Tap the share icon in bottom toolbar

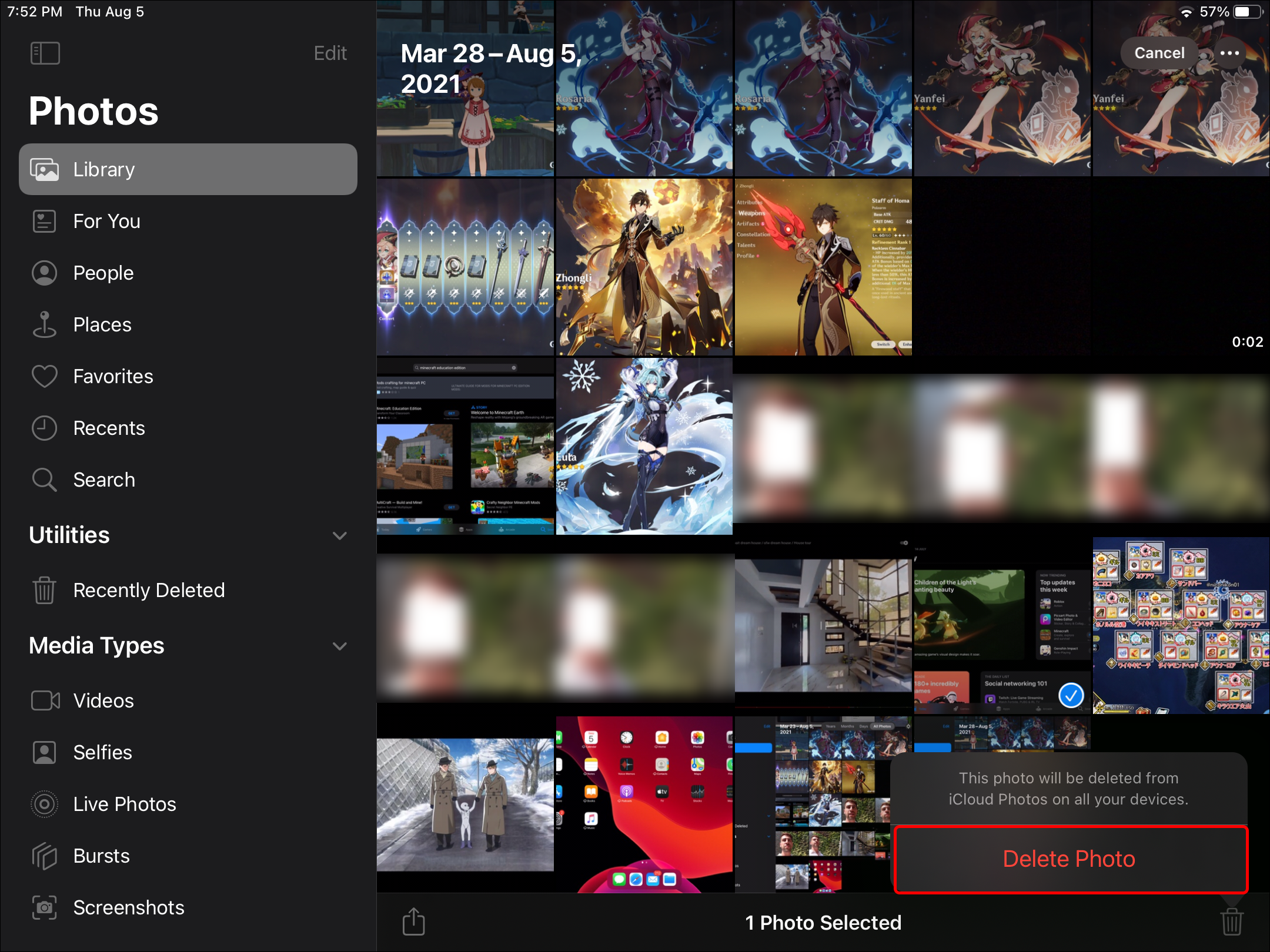pos(413,921)
